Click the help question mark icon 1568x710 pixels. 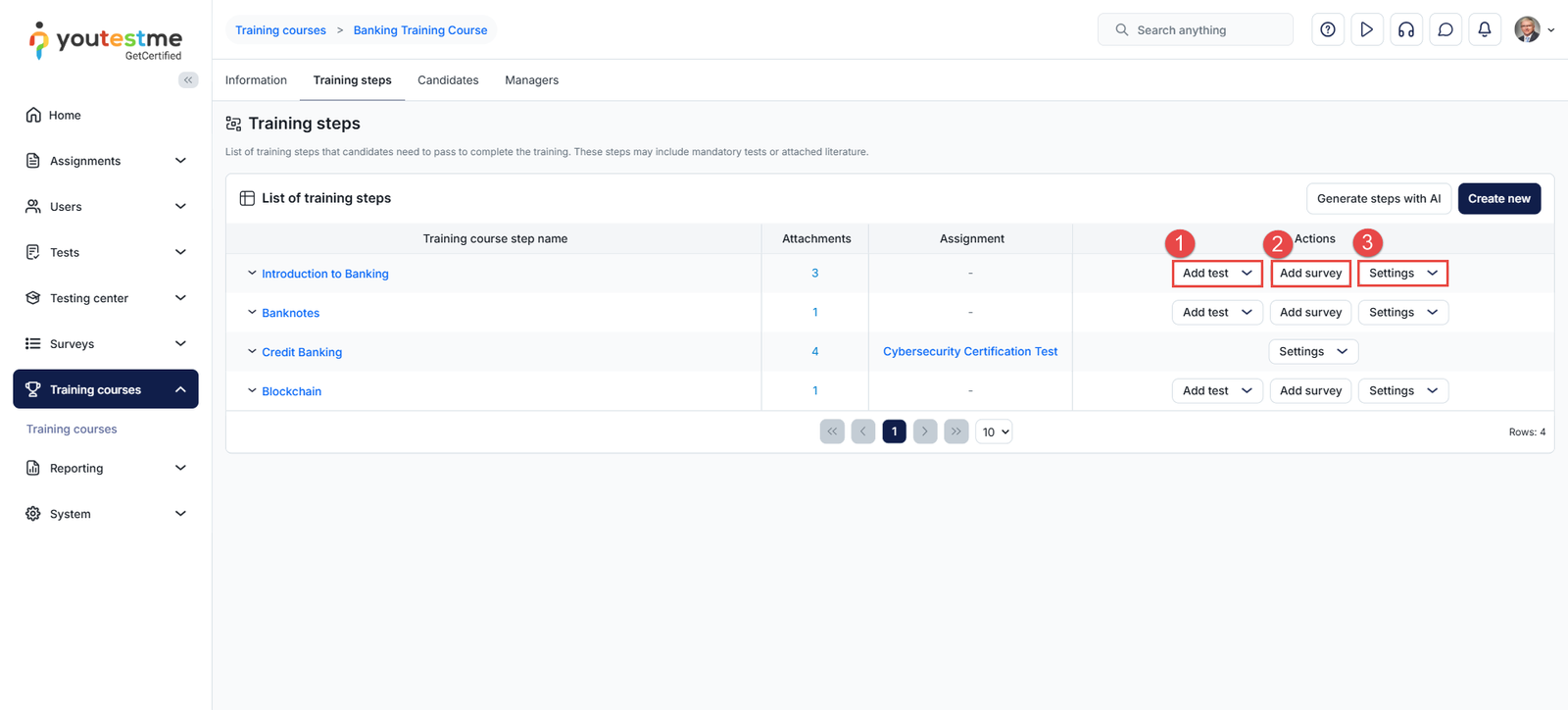(x=1327, y=30)
